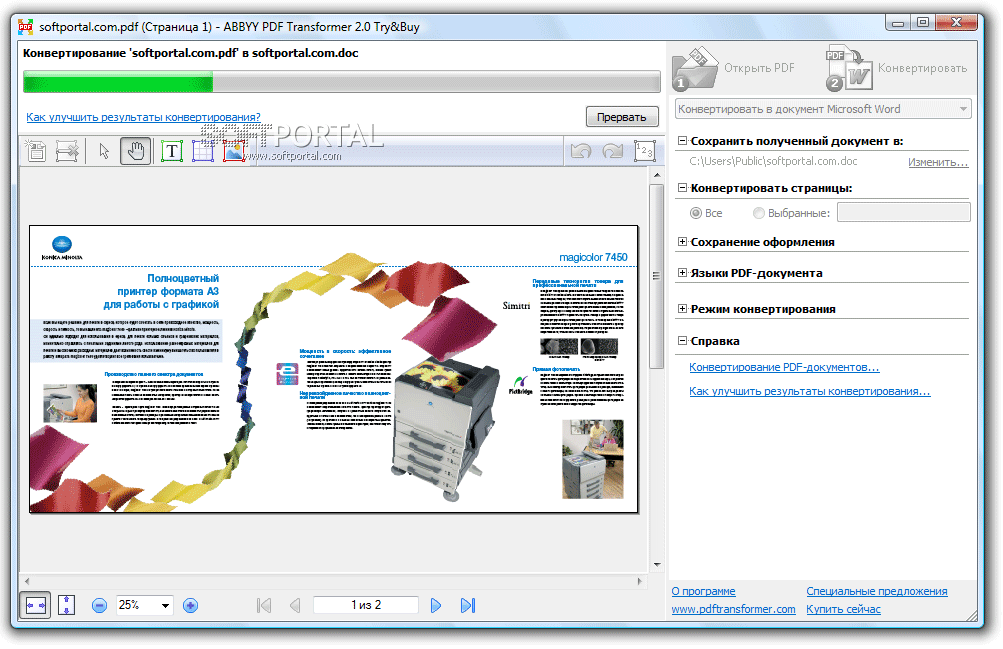Image resolution: width=1003 pixels, height=649 pixels.
Task: Expand the Режим конвертирования section
Action: (683, 309)
